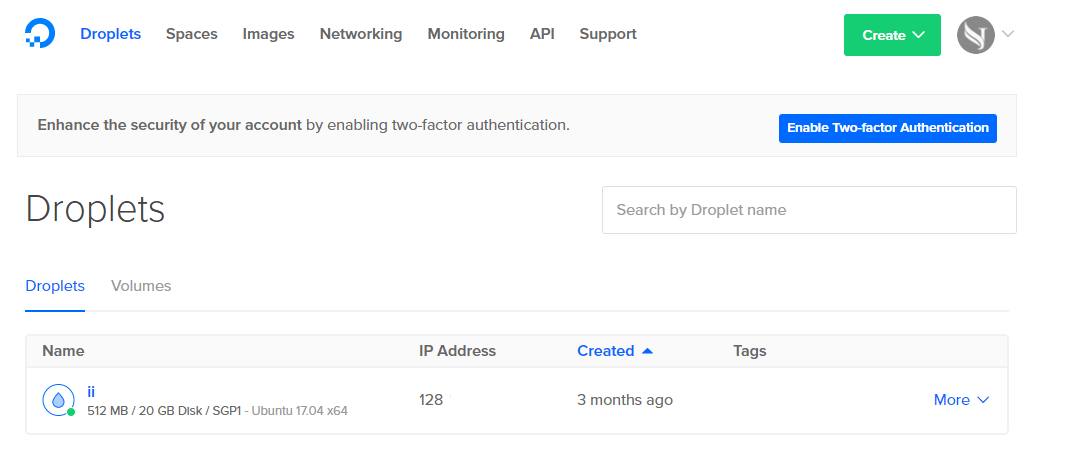Click the '512 MB / 20 GB Disk / SGP1' specs text

click(164, 411)
